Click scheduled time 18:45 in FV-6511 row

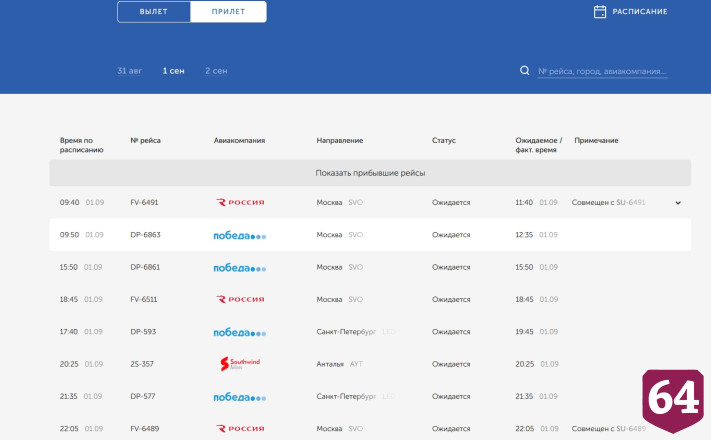(x=69, y=299)
